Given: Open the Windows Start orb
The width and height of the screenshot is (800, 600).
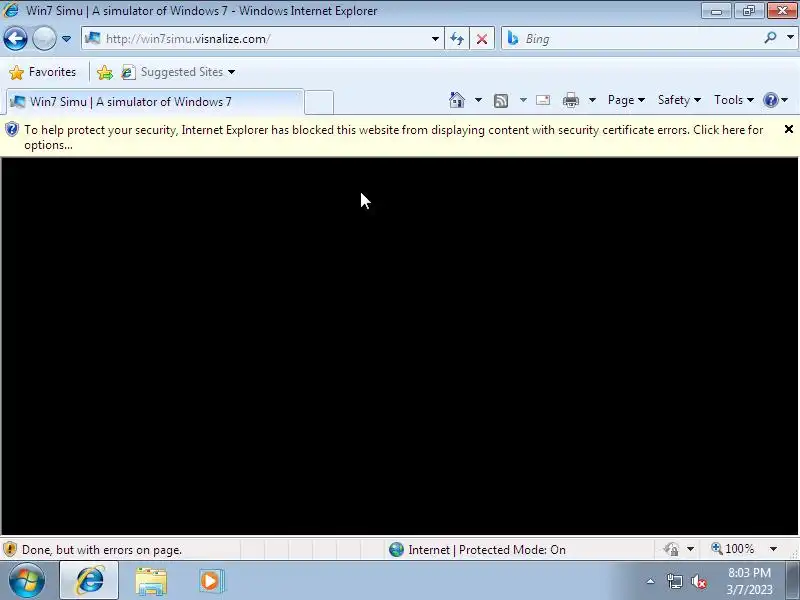Looking at the screenshot, I should click(x=26, y=581).
